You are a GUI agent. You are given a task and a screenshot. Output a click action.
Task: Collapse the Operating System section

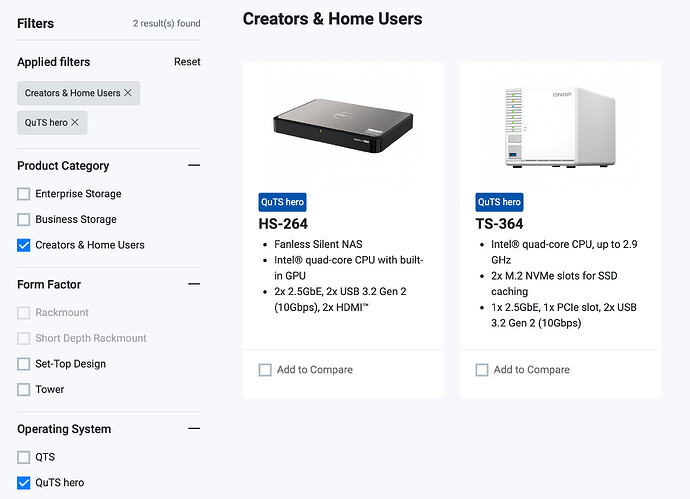tap(194, 429)
